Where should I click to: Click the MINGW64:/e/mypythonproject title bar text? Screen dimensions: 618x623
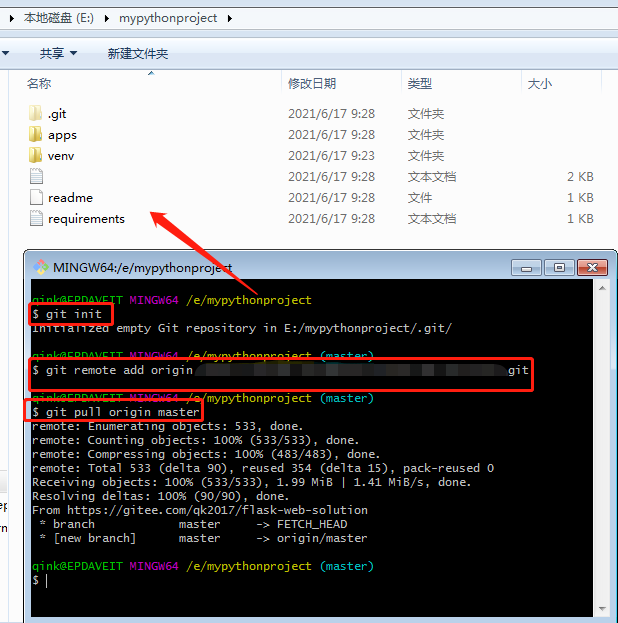[143, 268]
